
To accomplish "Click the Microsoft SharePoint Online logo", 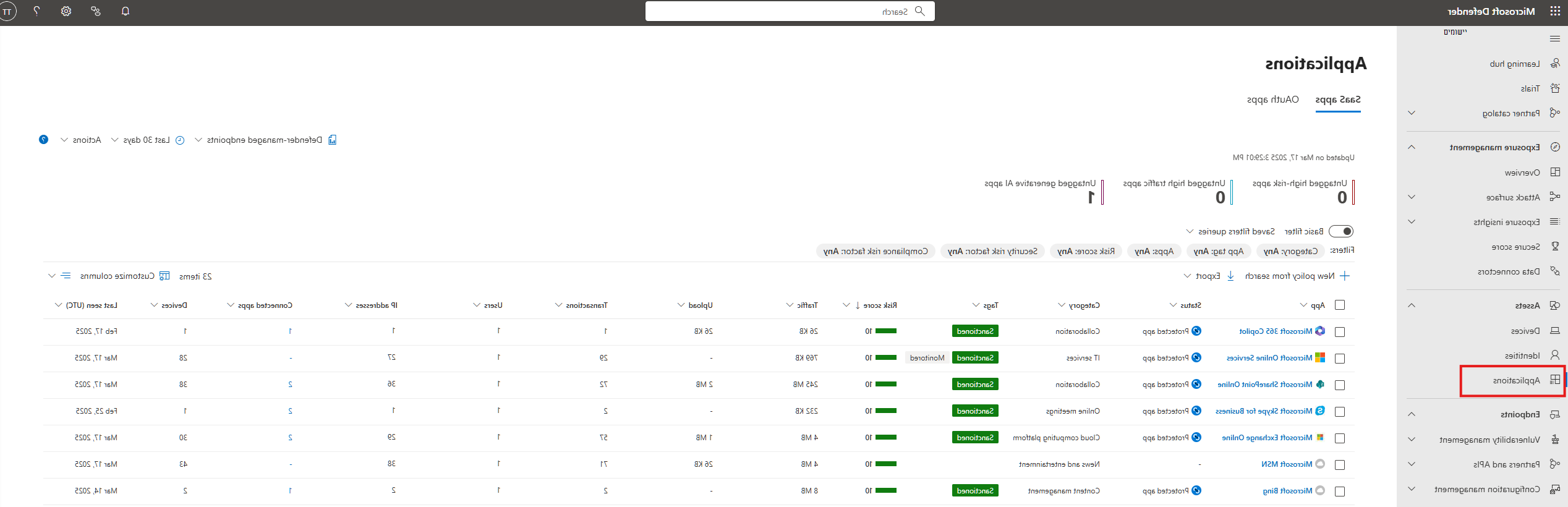I will tap(1320, 384).
